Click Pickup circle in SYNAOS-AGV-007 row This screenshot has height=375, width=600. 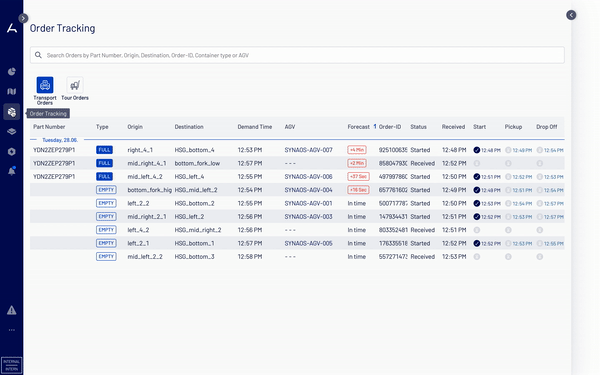[508, 150]
